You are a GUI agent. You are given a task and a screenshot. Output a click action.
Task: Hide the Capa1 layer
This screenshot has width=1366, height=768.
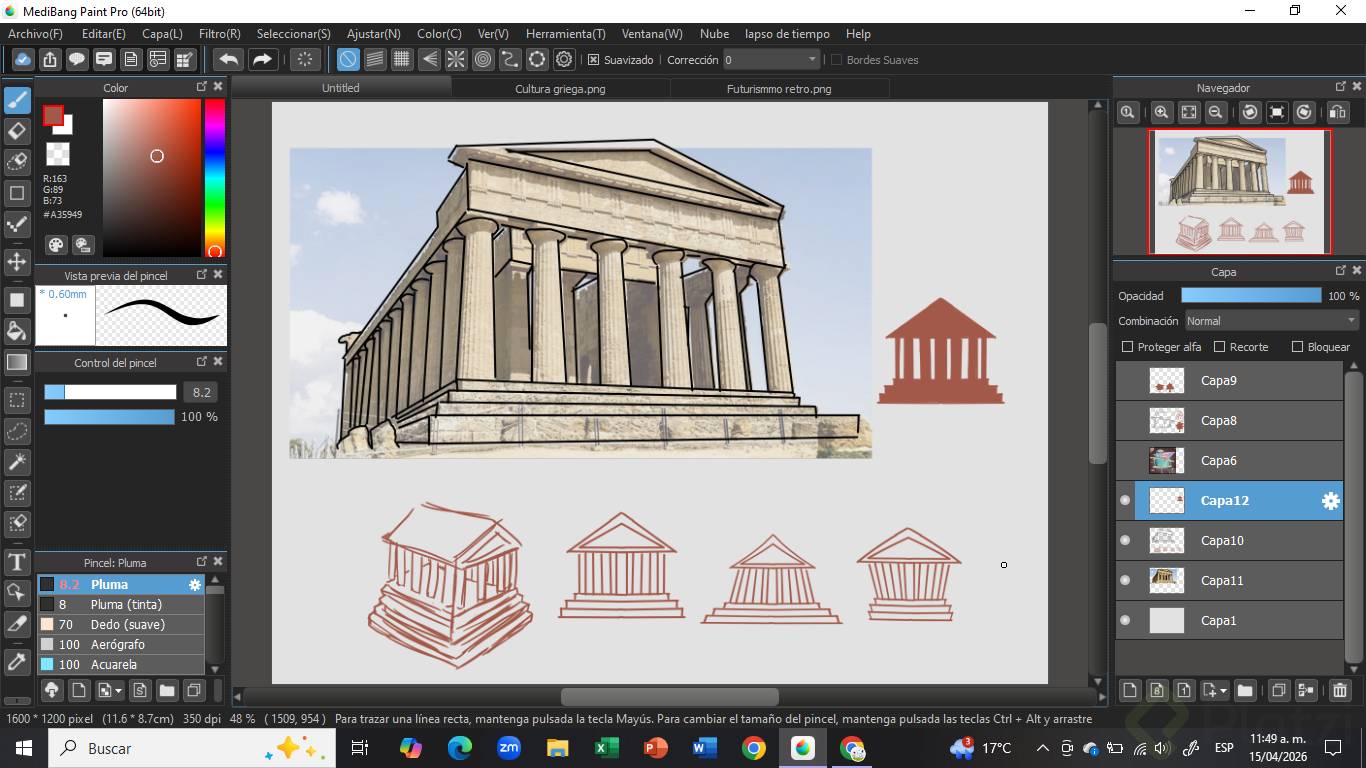[x=1125, y=621]
